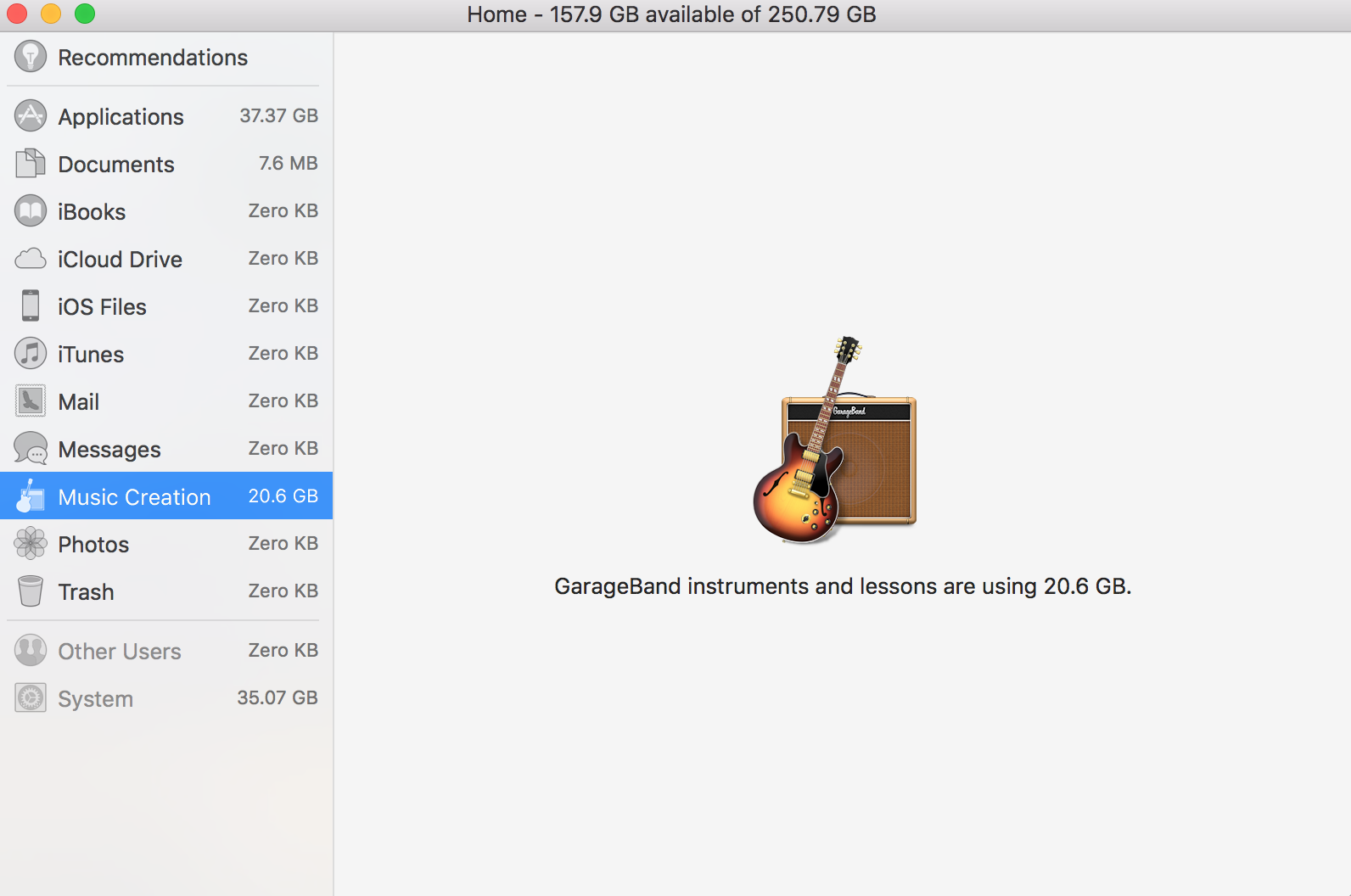Open the iCloud Drive category
The height and width of the screenshot is (896, 1351).
pyautogui.click(x=166, y=259)
